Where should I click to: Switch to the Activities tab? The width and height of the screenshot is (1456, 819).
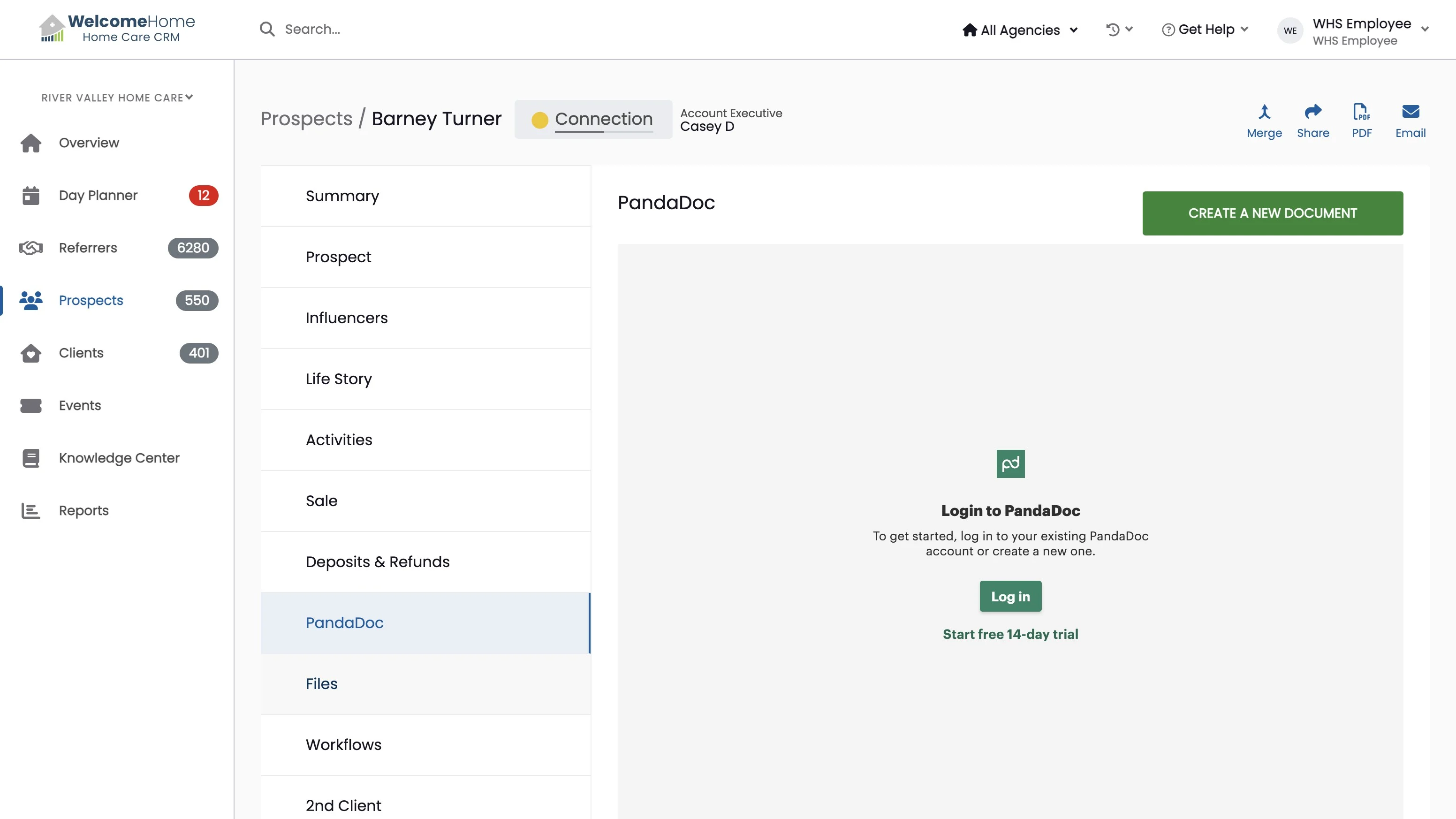tap(339, 440)
